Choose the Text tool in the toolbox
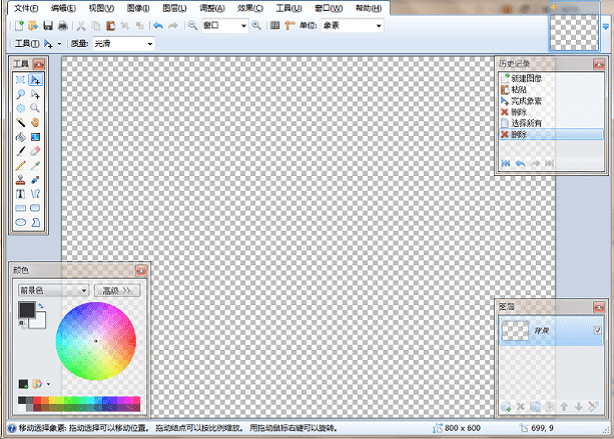614x439 pixels. (20, 194)
